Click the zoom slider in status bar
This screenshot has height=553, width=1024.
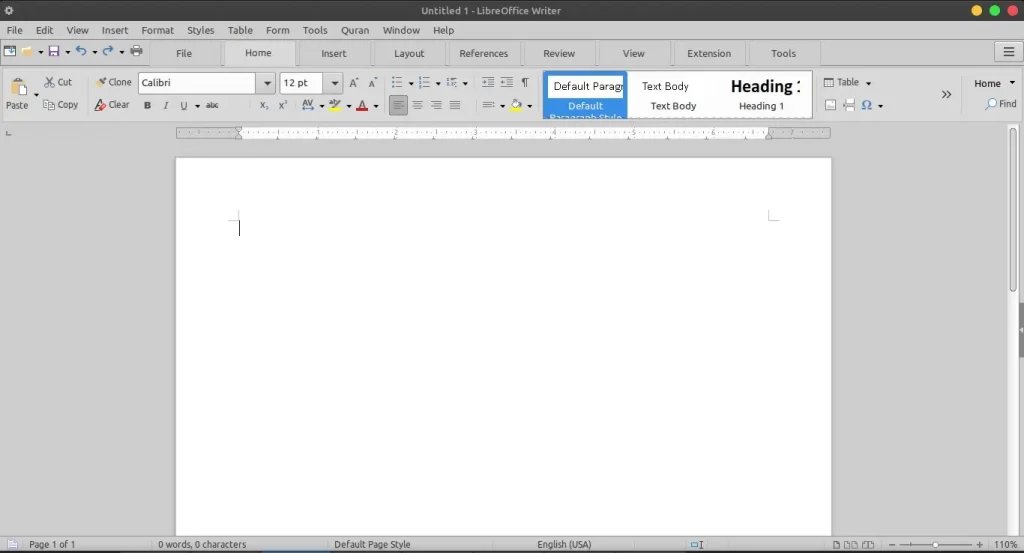click(935, 545)
